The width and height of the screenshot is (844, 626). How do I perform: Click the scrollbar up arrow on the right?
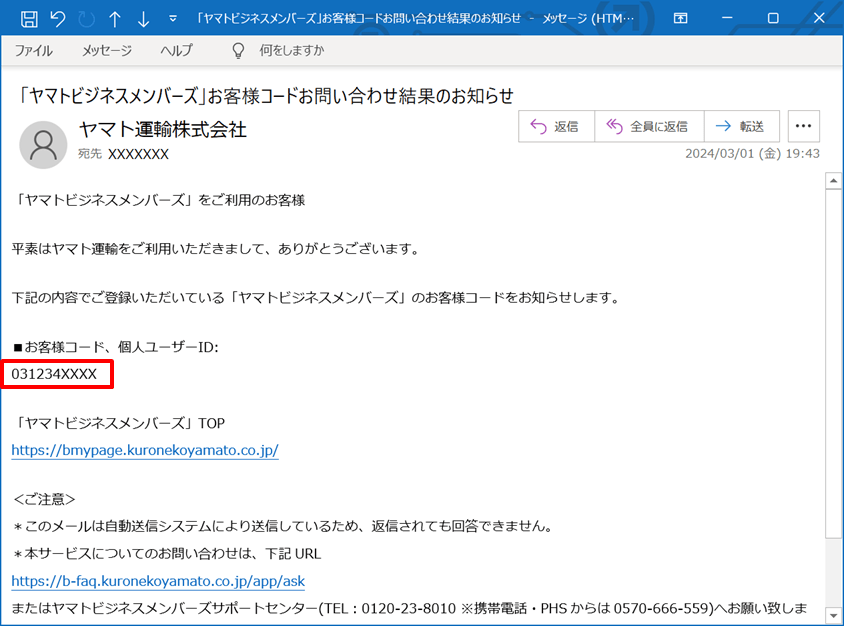(x=833, y=181)
